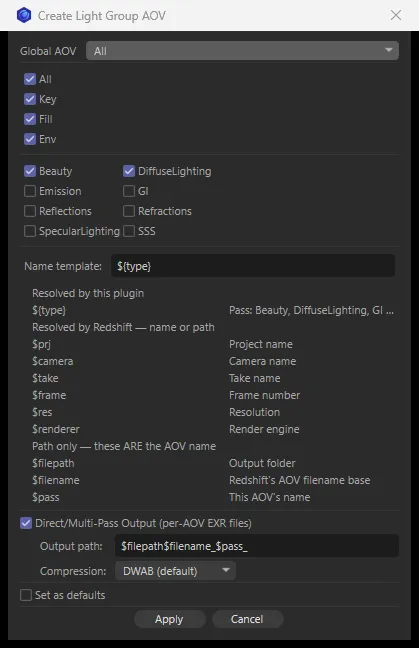Click the ${type} token text in list
Image resolution: width=419 pixels, height=648 pixels.
[49, 310]
